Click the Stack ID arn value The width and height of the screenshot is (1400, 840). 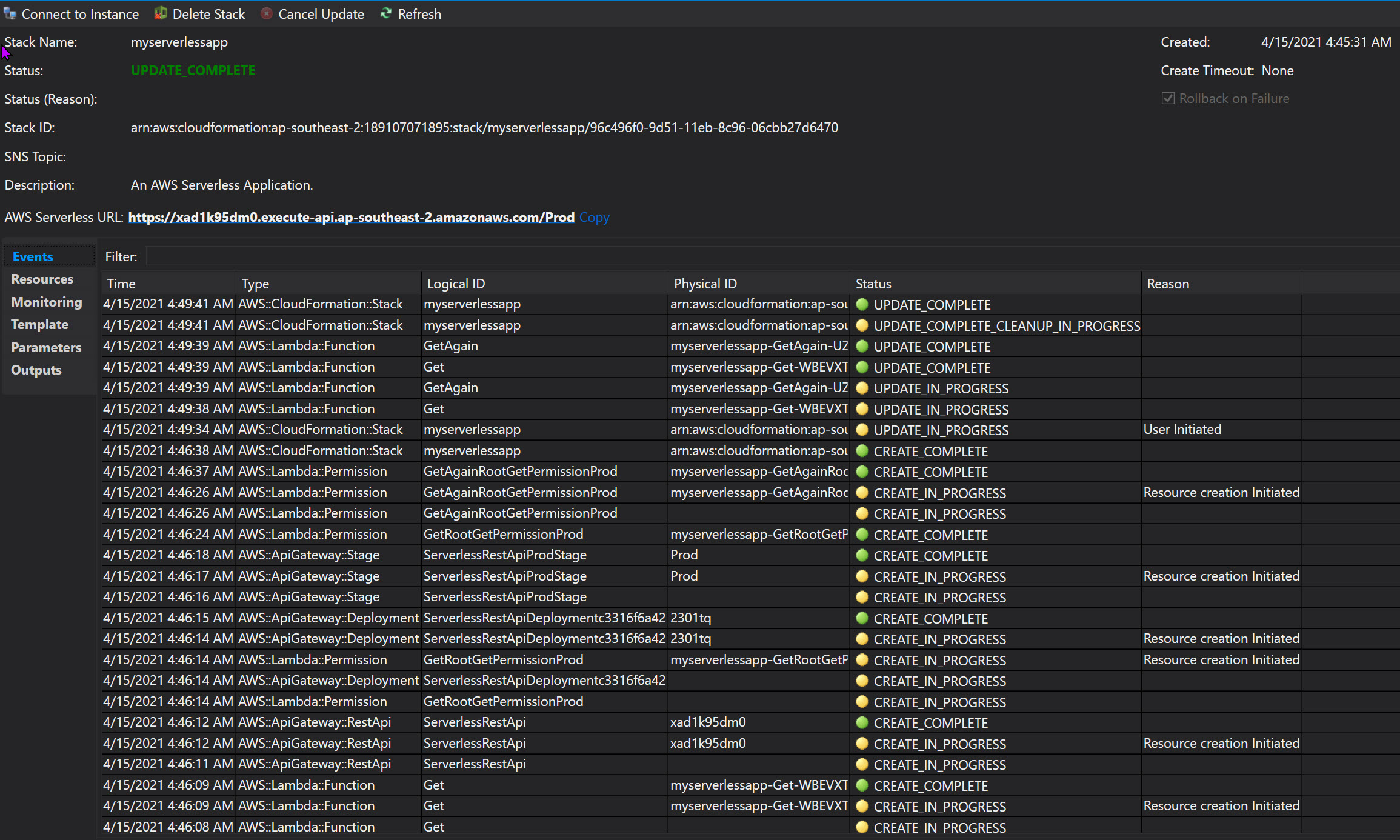coord(484,127)
